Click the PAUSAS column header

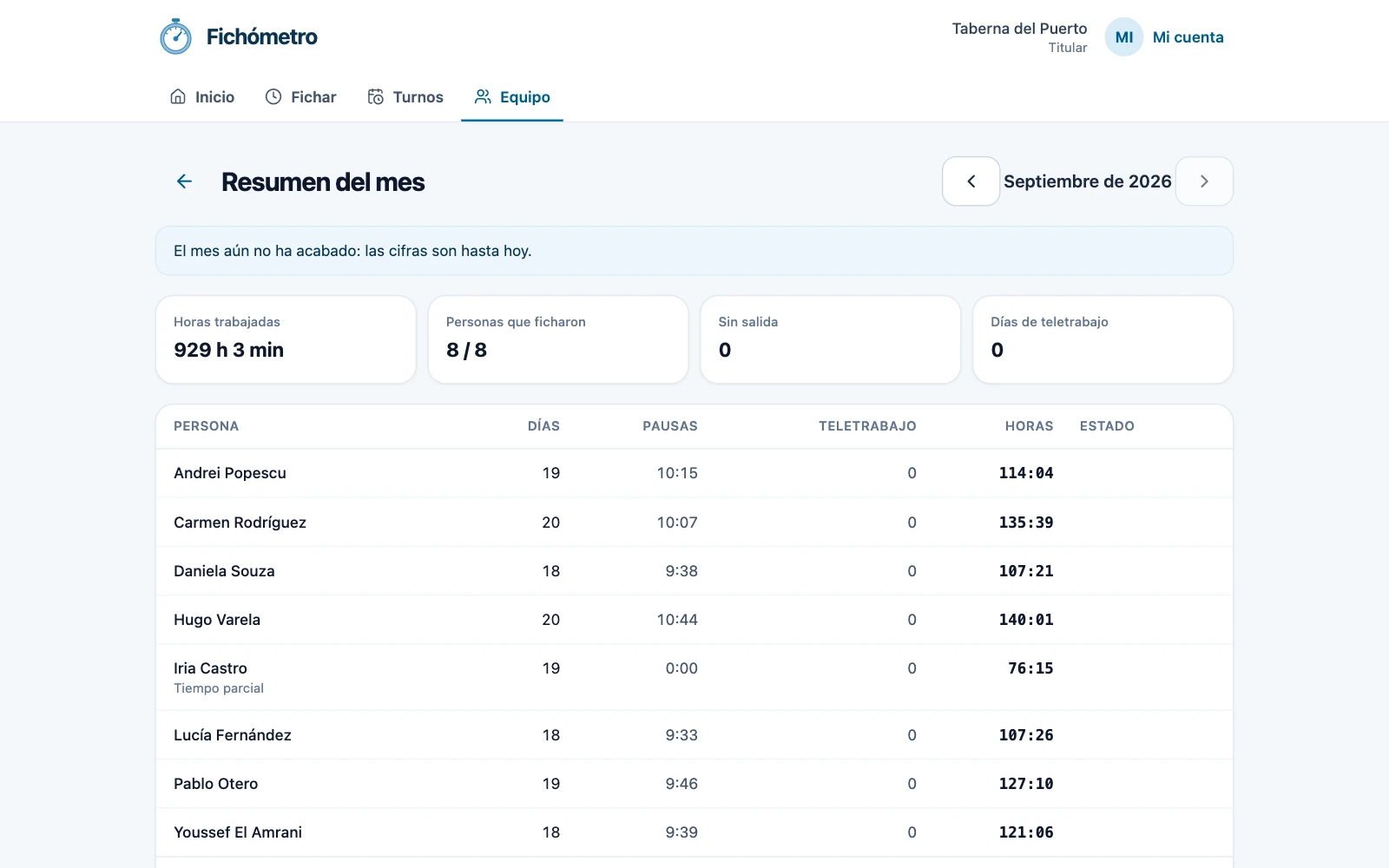[670, 426]
